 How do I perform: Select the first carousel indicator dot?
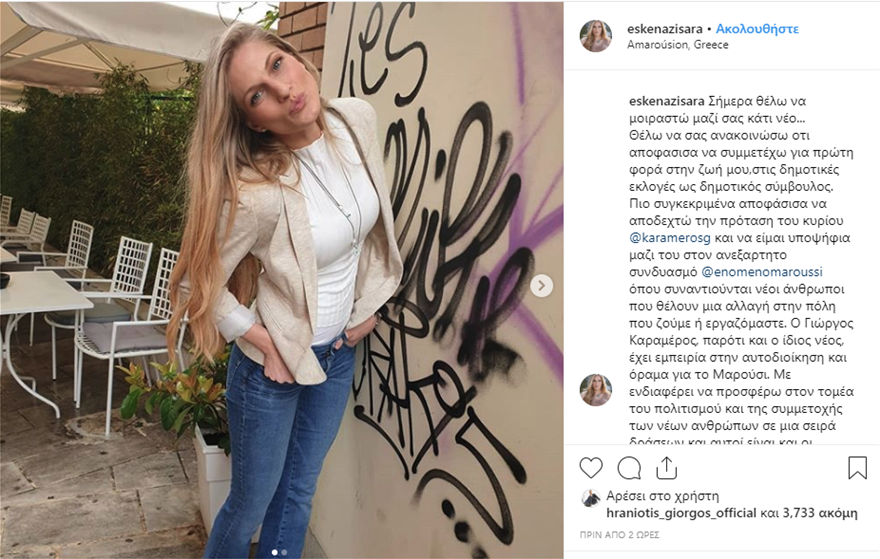(x=274, y=552)
